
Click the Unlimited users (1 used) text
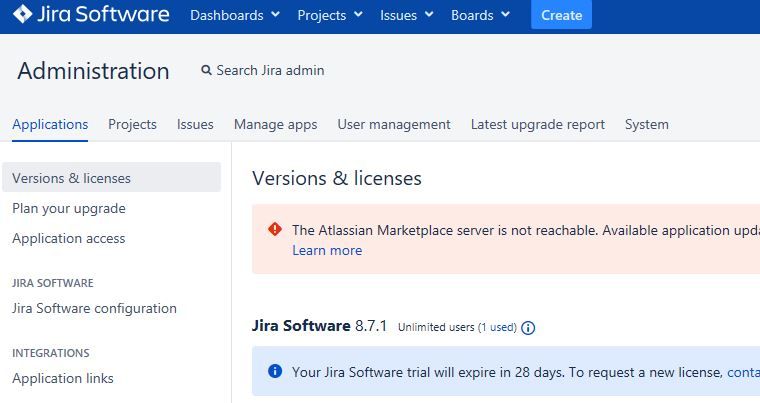pos(457,327)
